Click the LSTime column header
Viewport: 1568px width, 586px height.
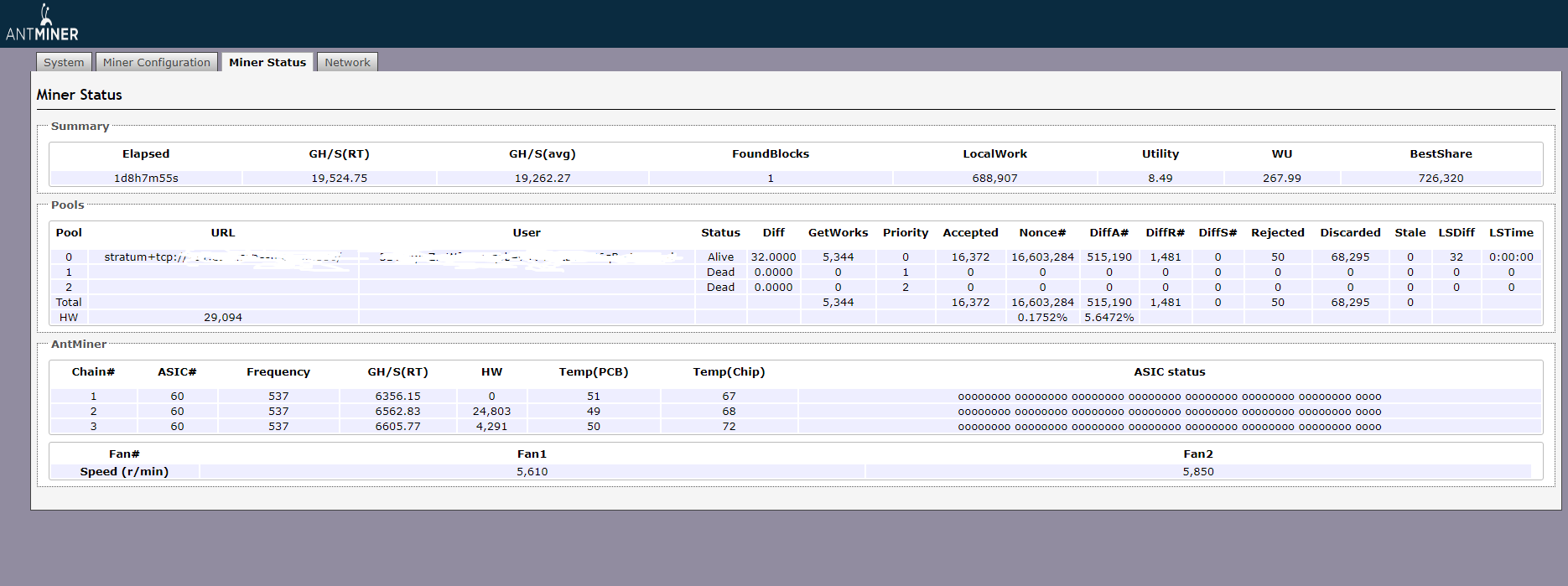coord(1511,232)
